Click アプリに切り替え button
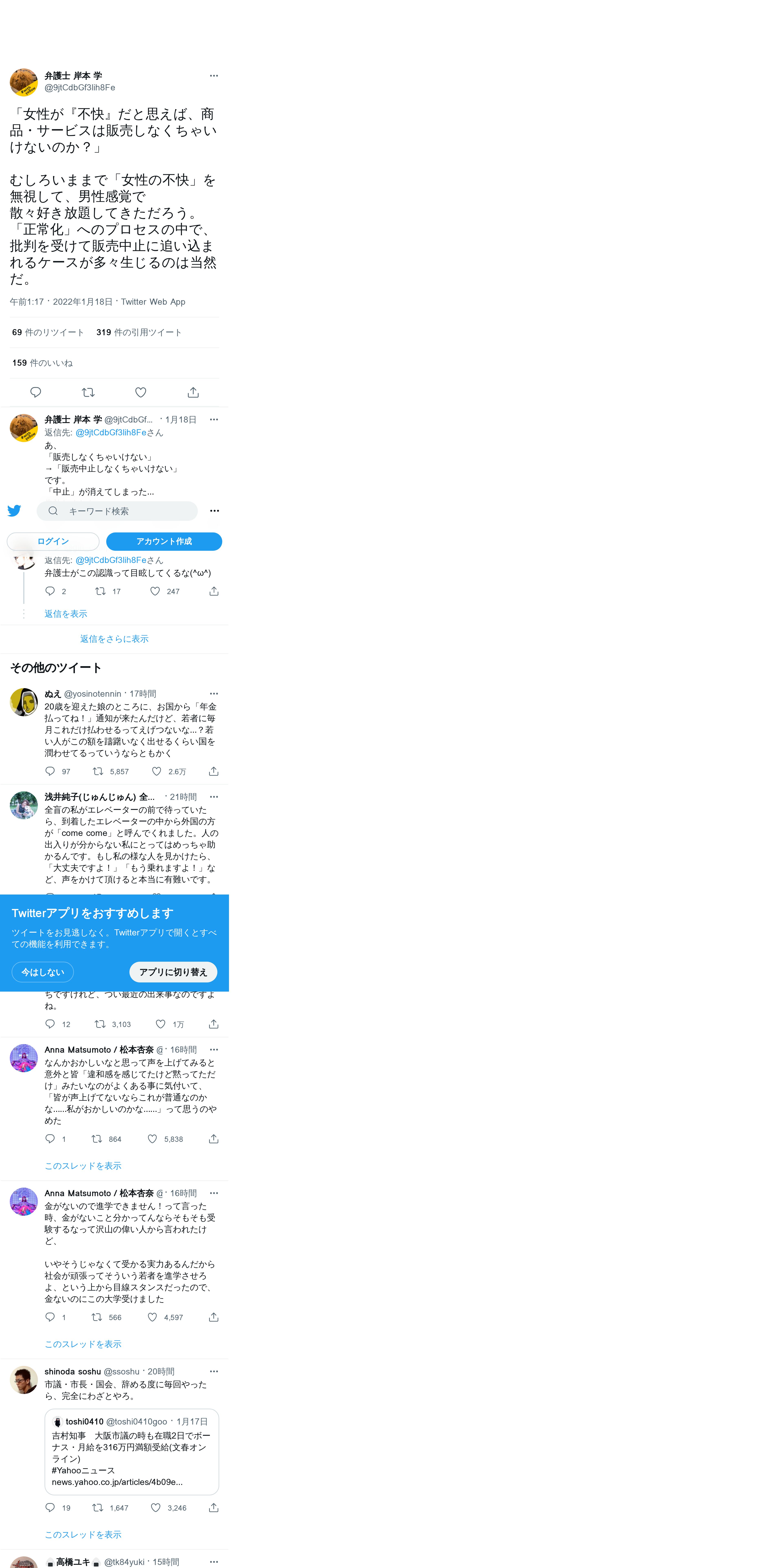This screenshot has height=1568, width=784. coord(173,972)
